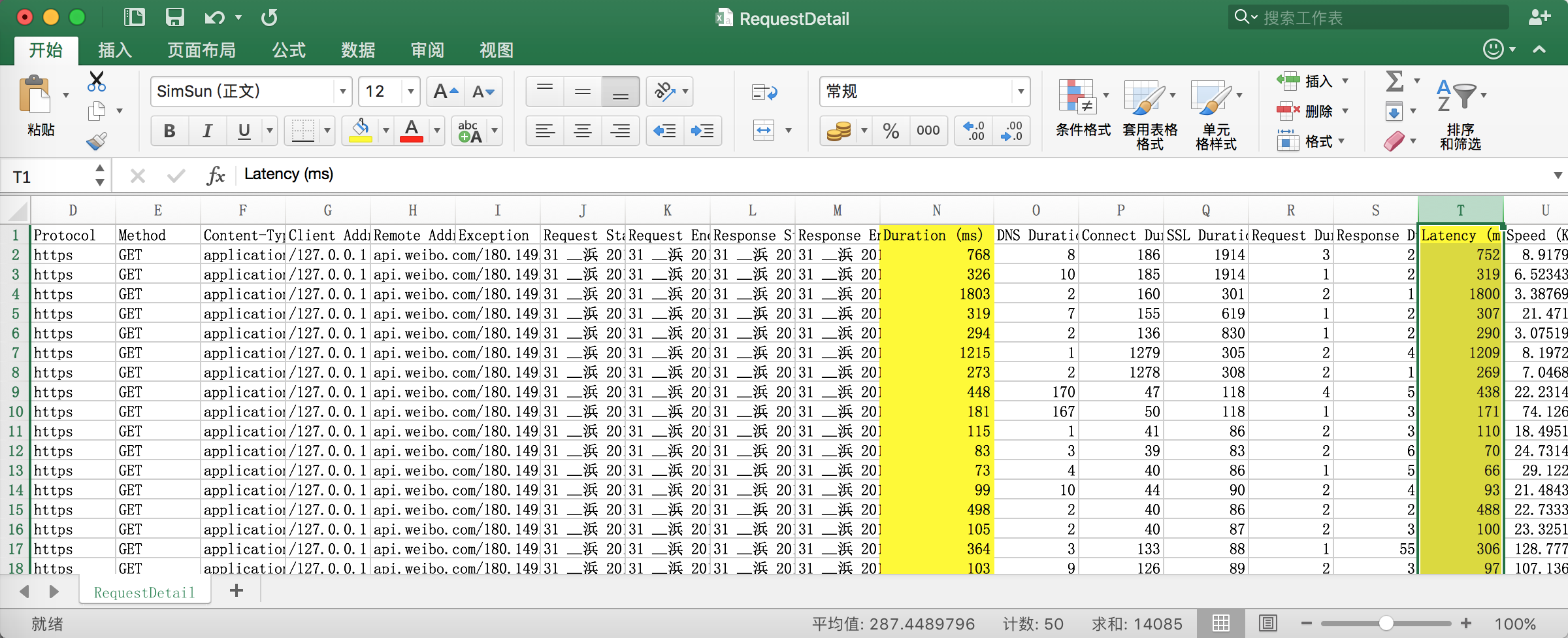Center text horizontally
1568x638 pixels.
583,131
